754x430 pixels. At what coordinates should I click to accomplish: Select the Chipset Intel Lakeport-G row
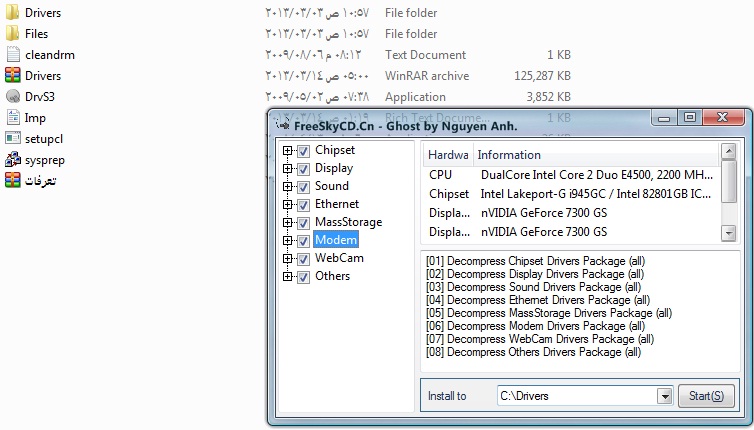pyautogui.click(x=571, y=194)
